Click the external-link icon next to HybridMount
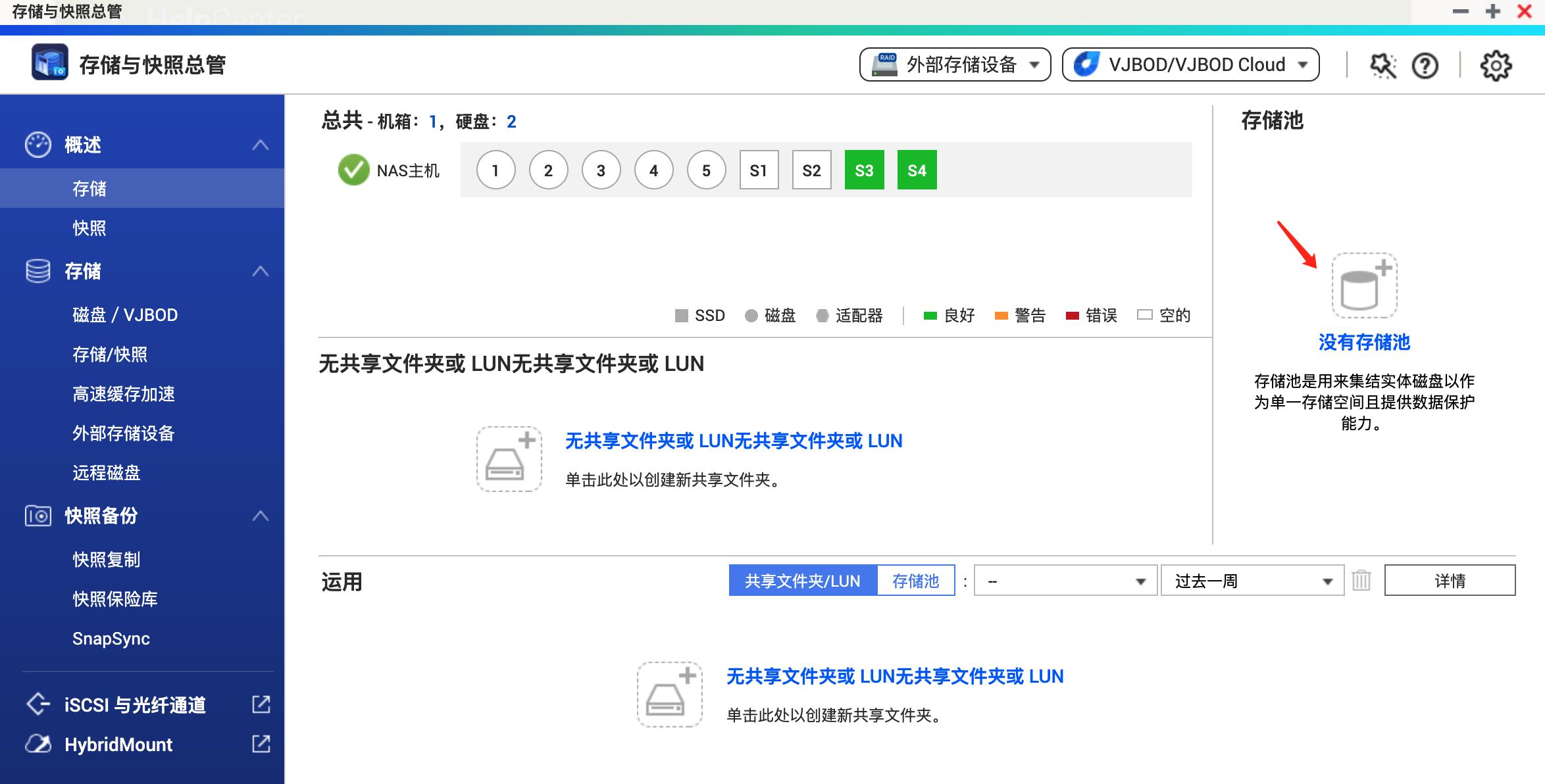This screenshot has width=1545, height=784. (262, 744)
